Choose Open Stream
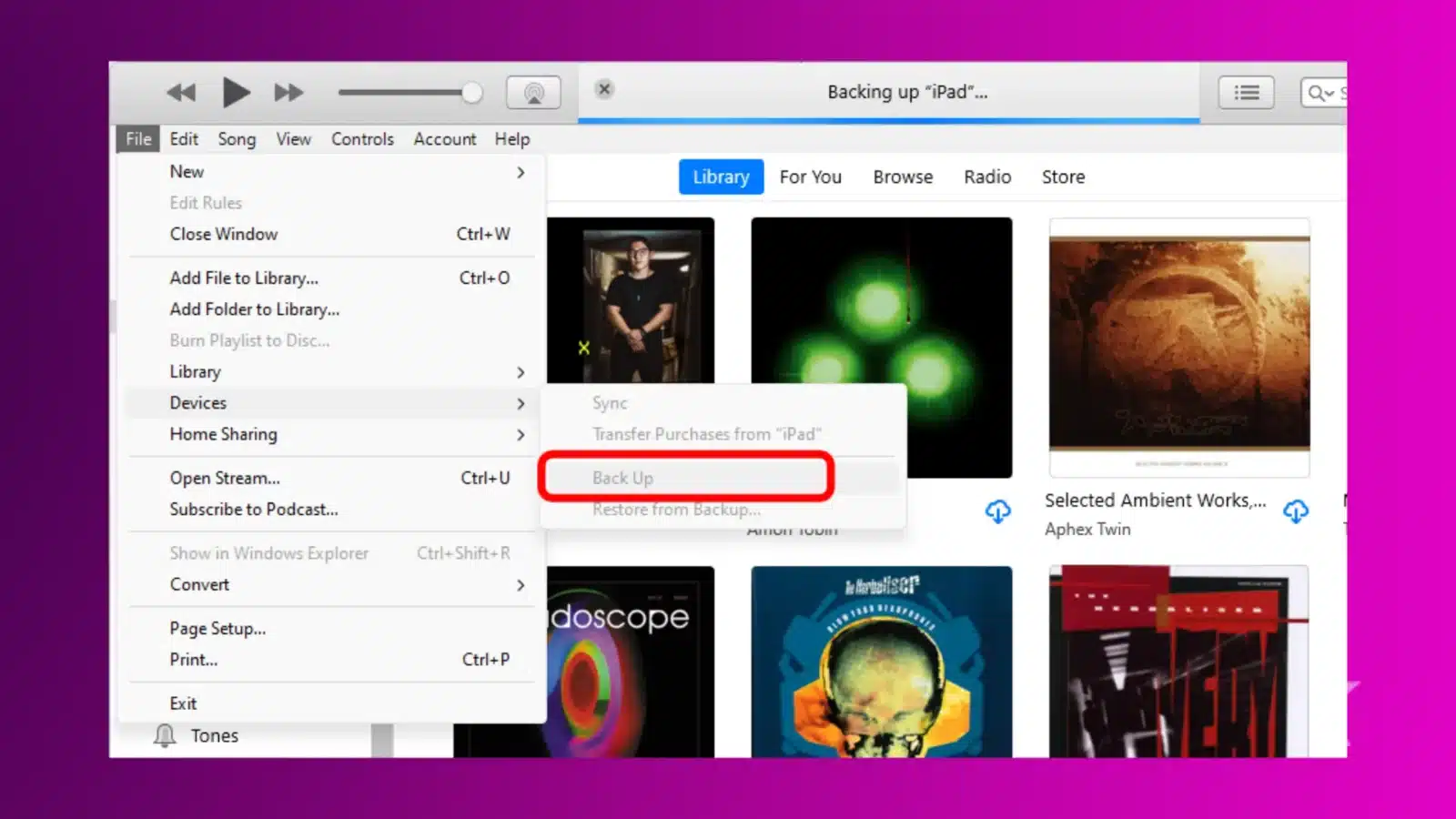The height and width of the screenshot is (819, 1456). [x=333, y=479]
